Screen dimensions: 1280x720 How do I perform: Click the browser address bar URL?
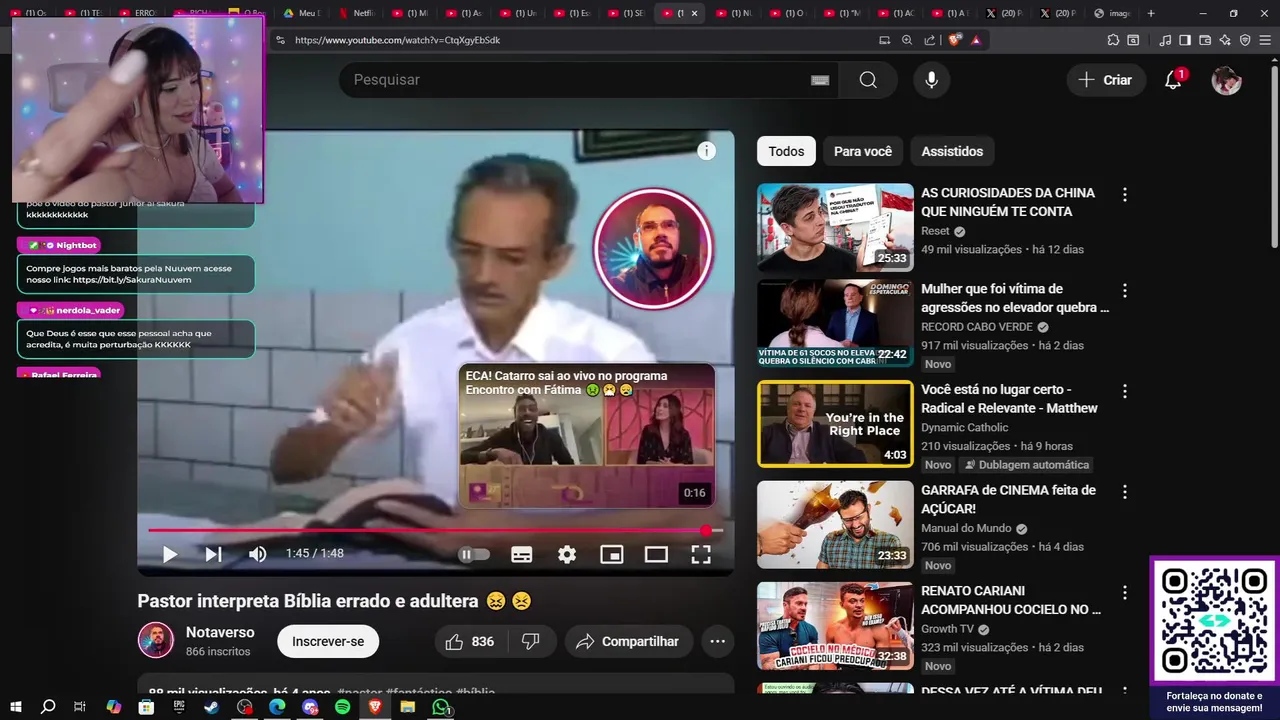(397, 40)
